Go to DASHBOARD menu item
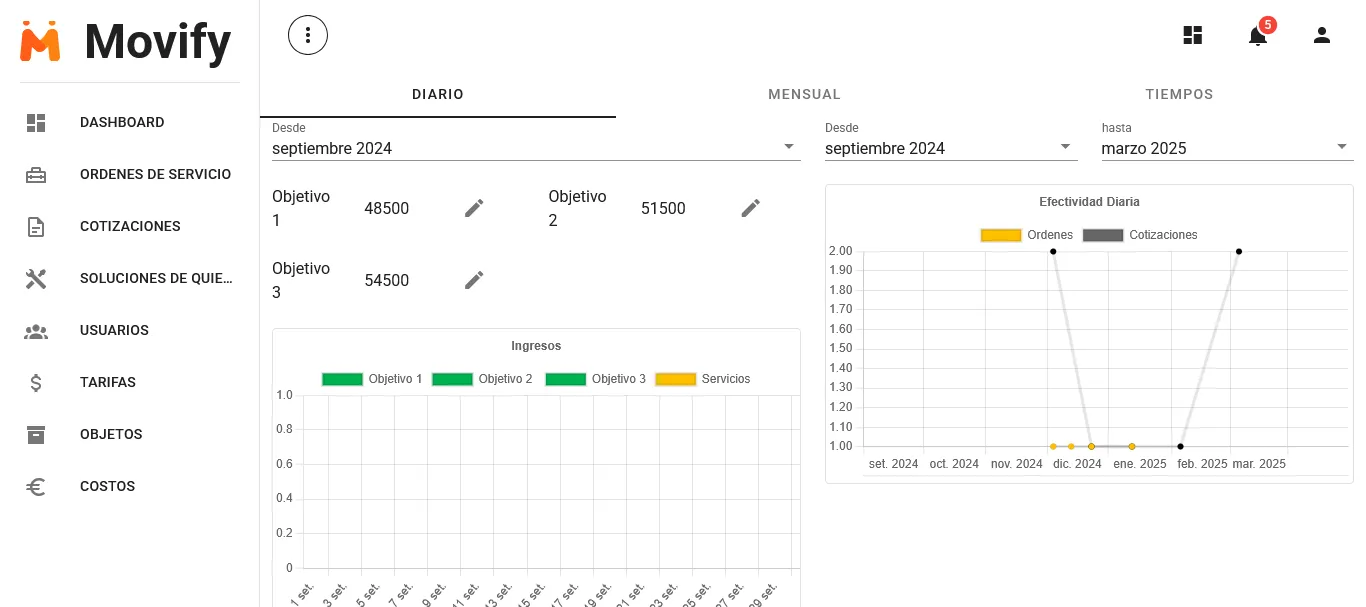The image size is (1366, 607). pyautogui.click(x=122, y=122)
